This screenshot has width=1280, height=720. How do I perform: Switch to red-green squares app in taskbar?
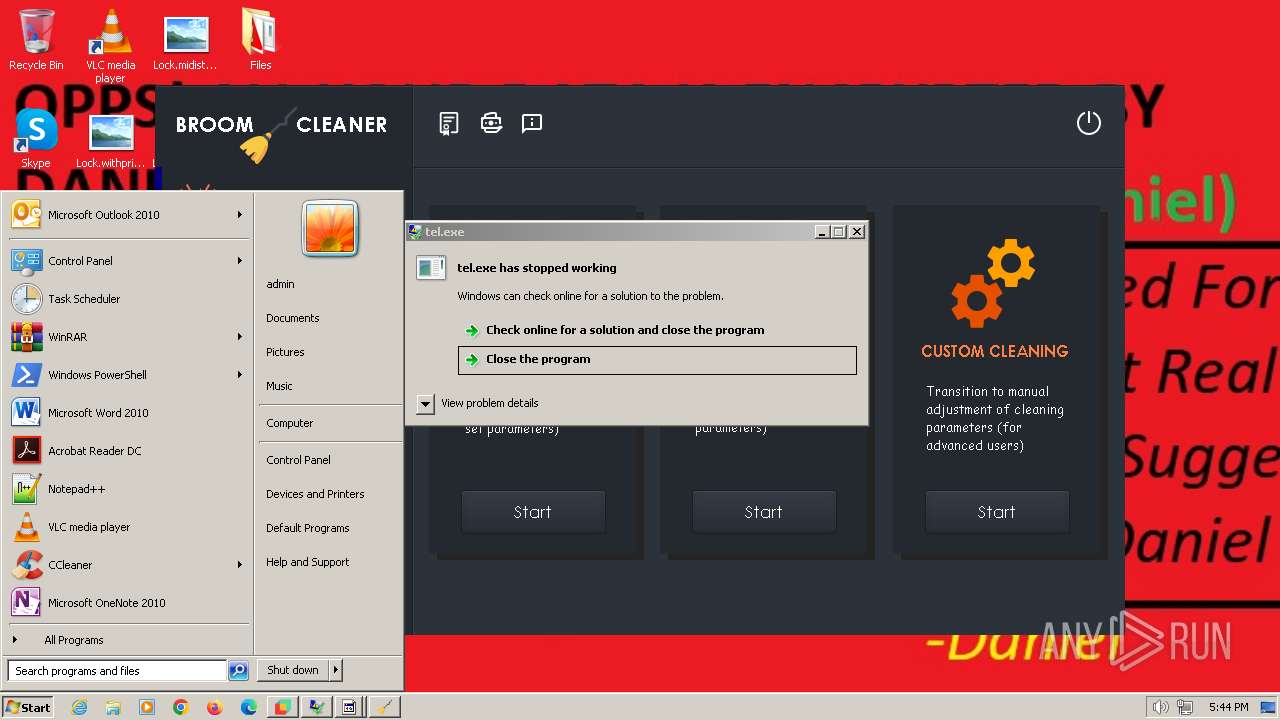pyautogui.click(x=282, y=707)
